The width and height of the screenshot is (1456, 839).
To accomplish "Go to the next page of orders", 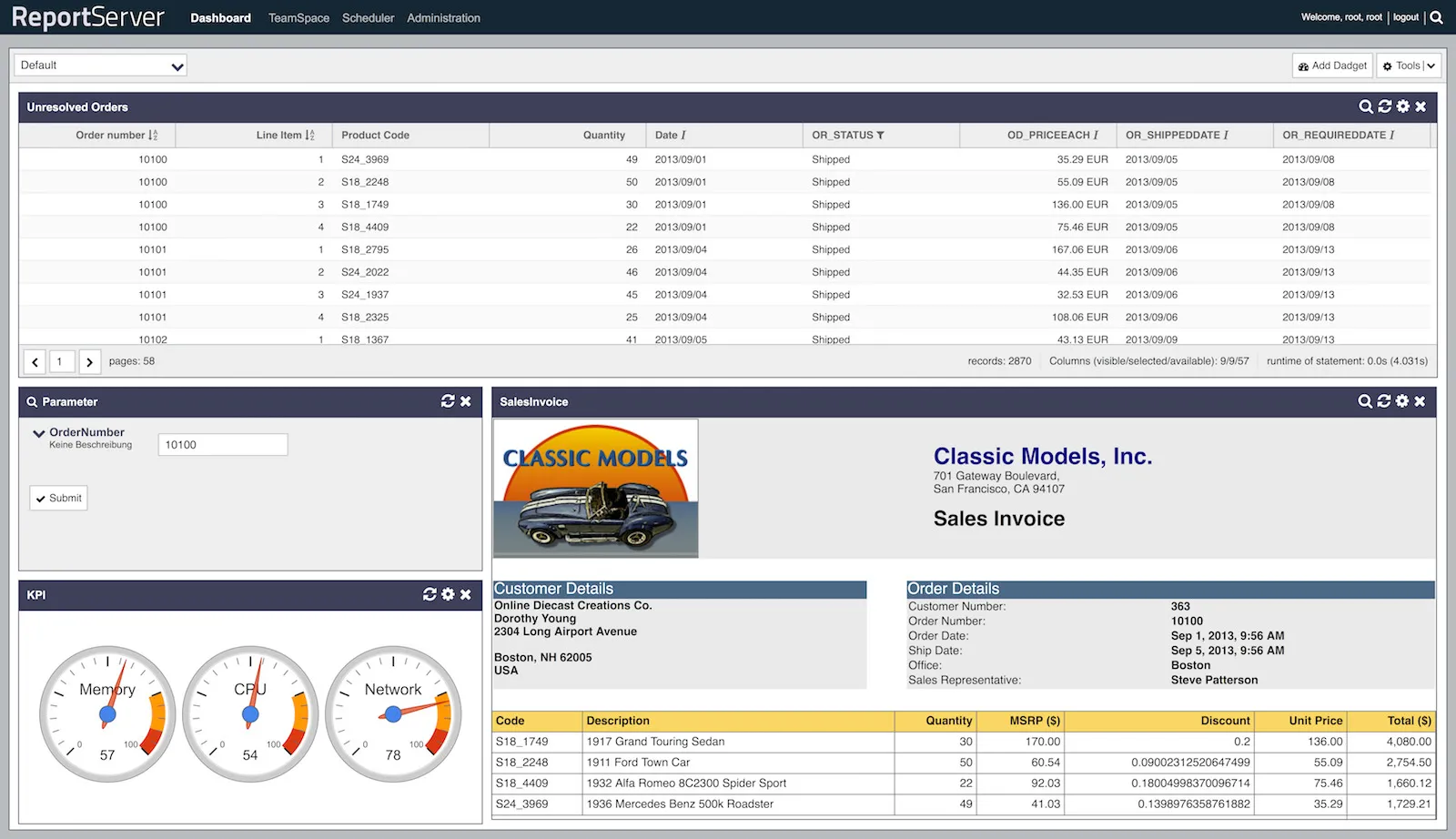I will 89,361.
